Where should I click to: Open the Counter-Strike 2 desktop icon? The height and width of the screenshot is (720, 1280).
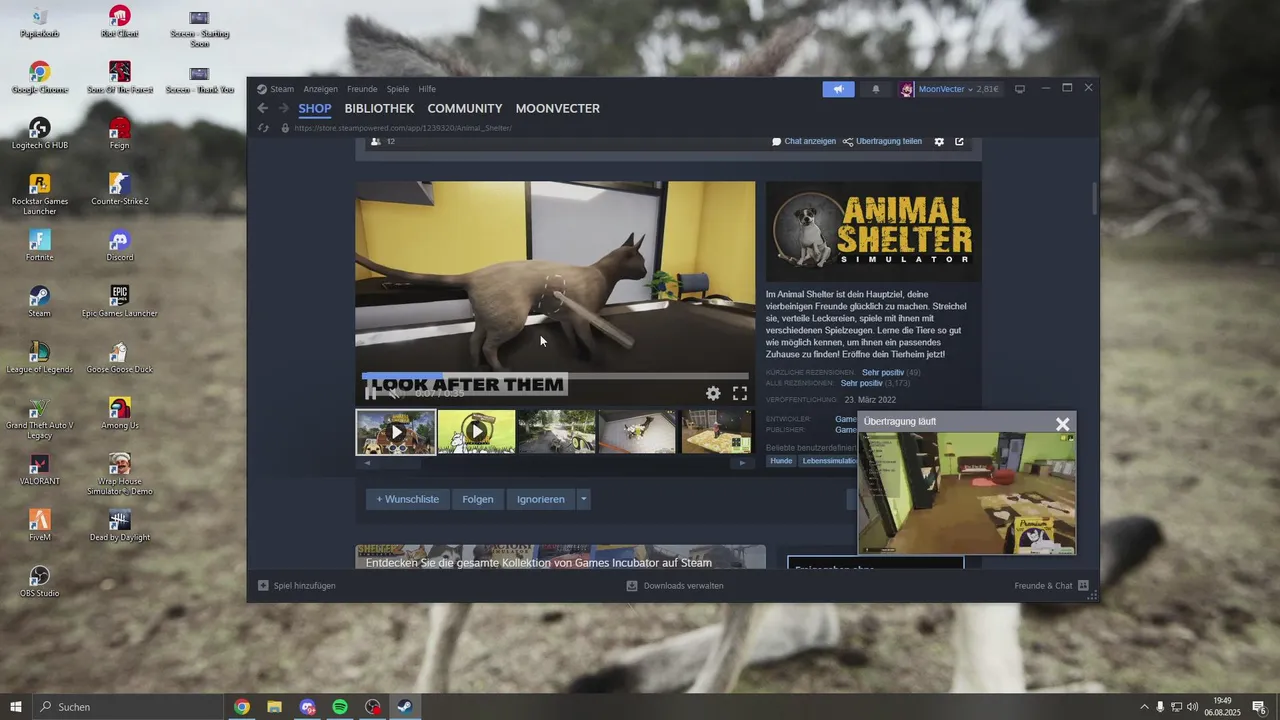coord(119,190)
